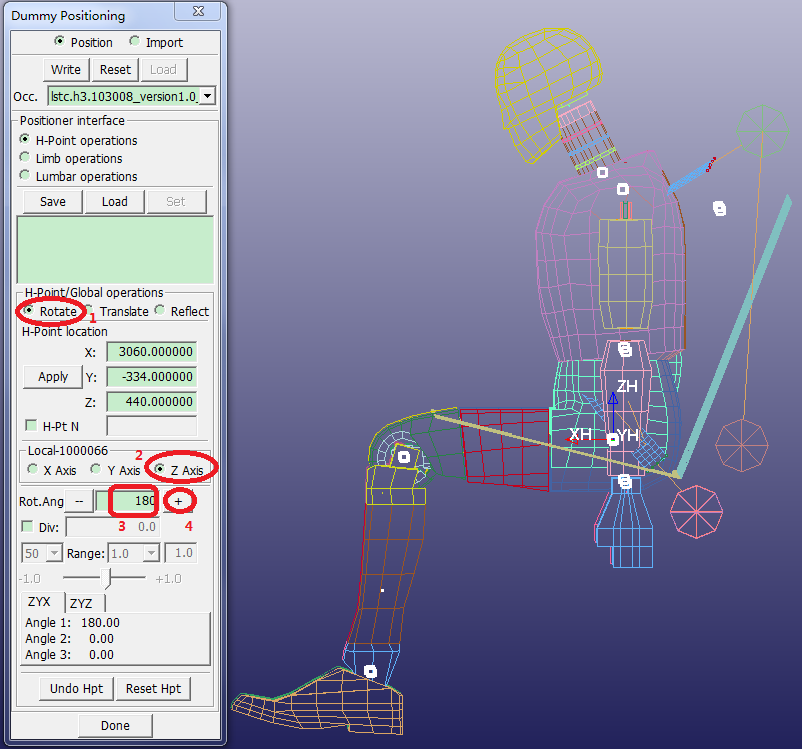Click the Rot.Ang input field showing 180

(x=131, y=500)
